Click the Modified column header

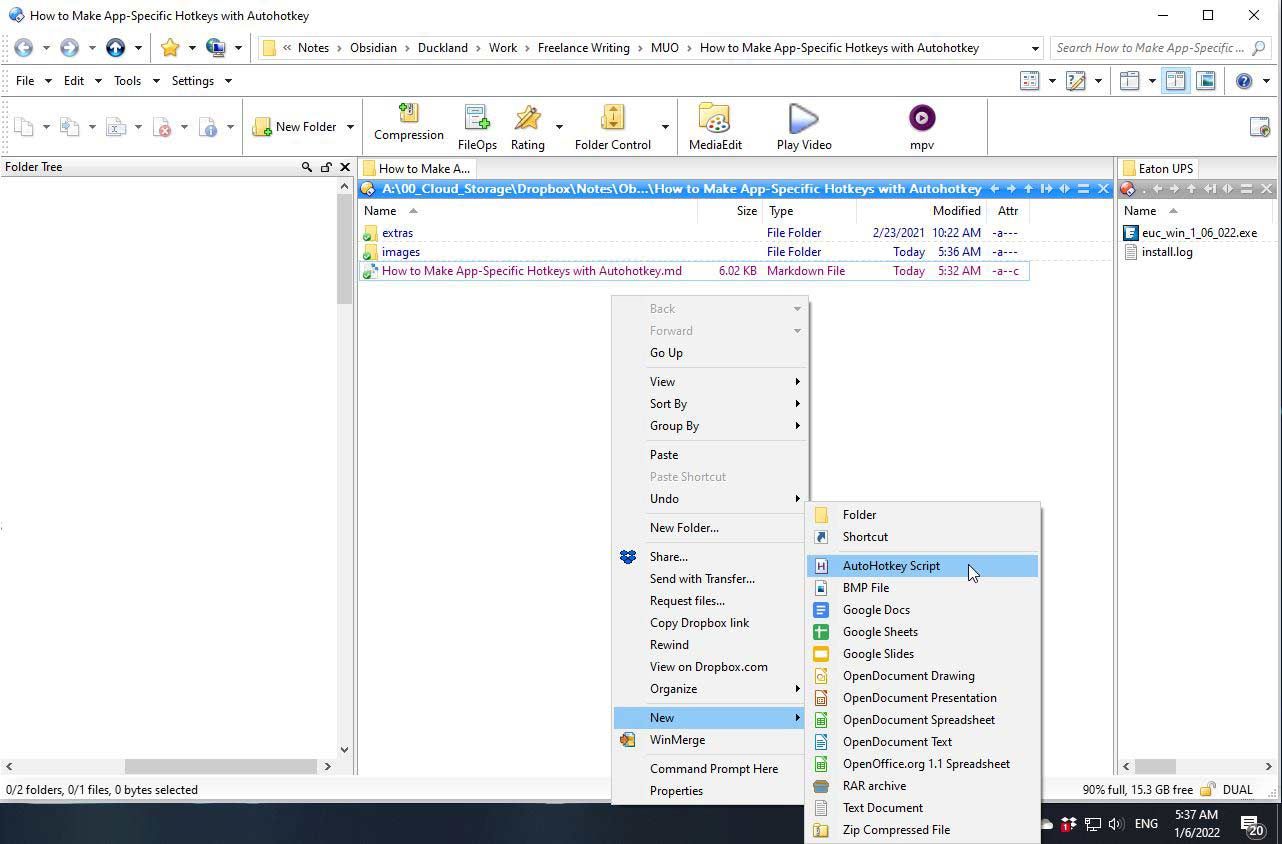click(x=956, y=211)
